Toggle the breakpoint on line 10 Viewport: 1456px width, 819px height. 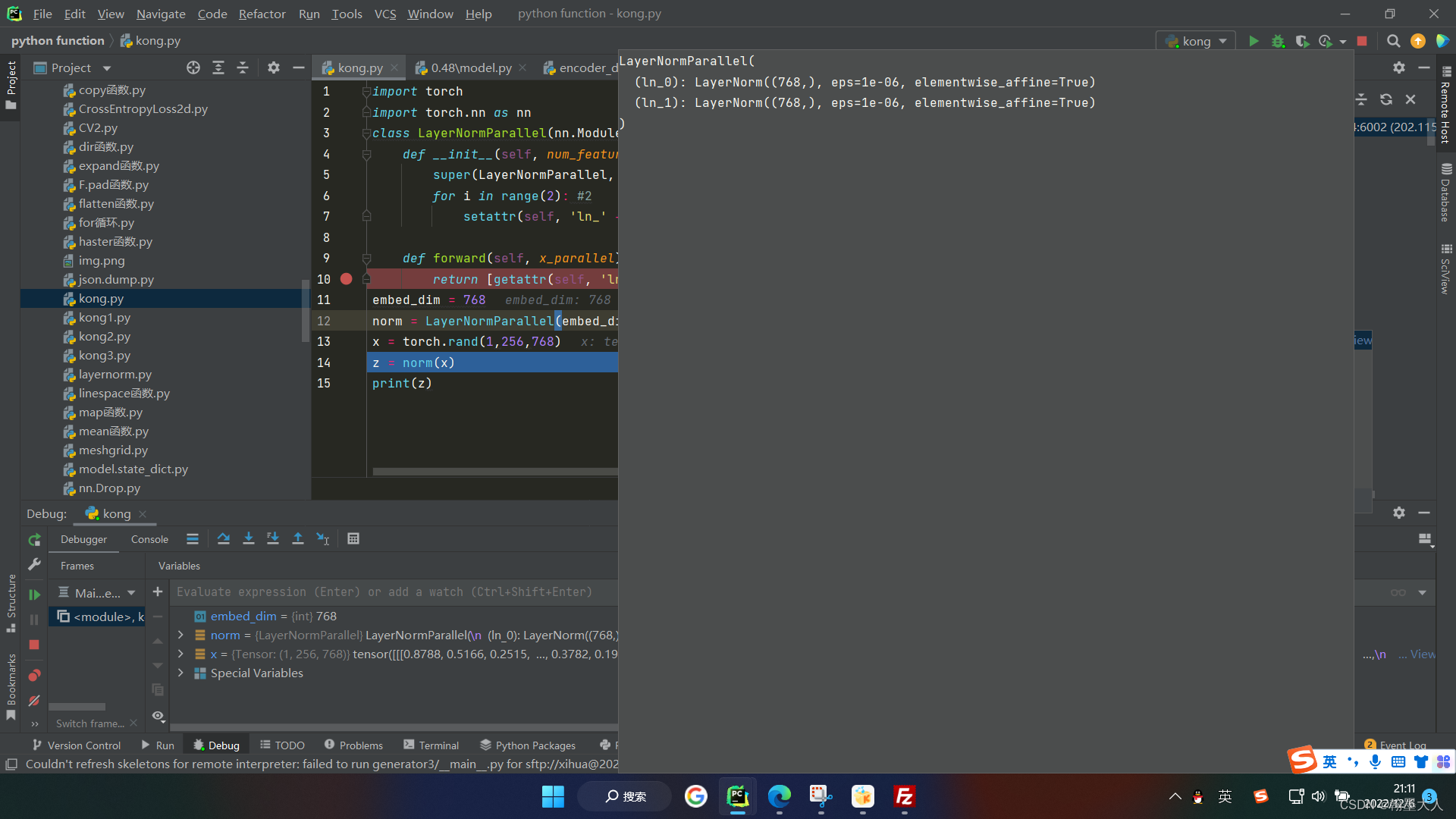tap(346, 279)
